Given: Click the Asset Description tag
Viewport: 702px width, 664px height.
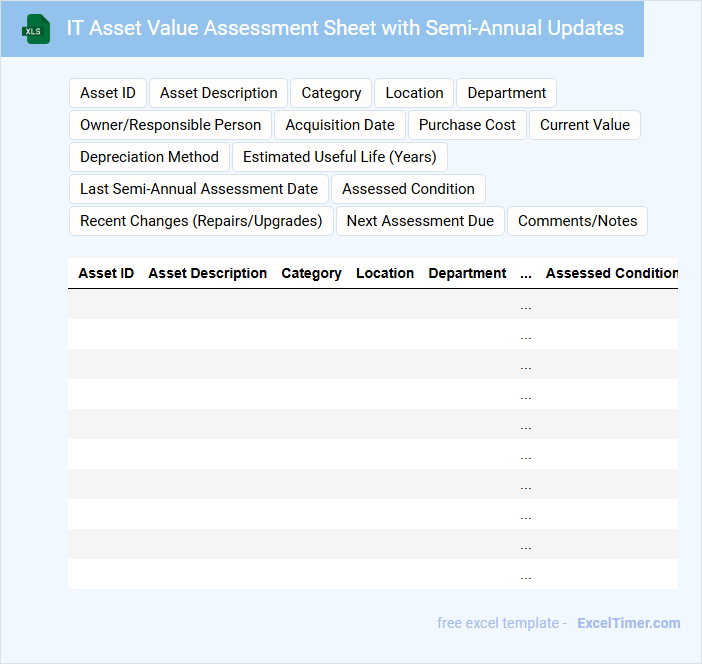Looking at the screenshot, I should (219, 93).
